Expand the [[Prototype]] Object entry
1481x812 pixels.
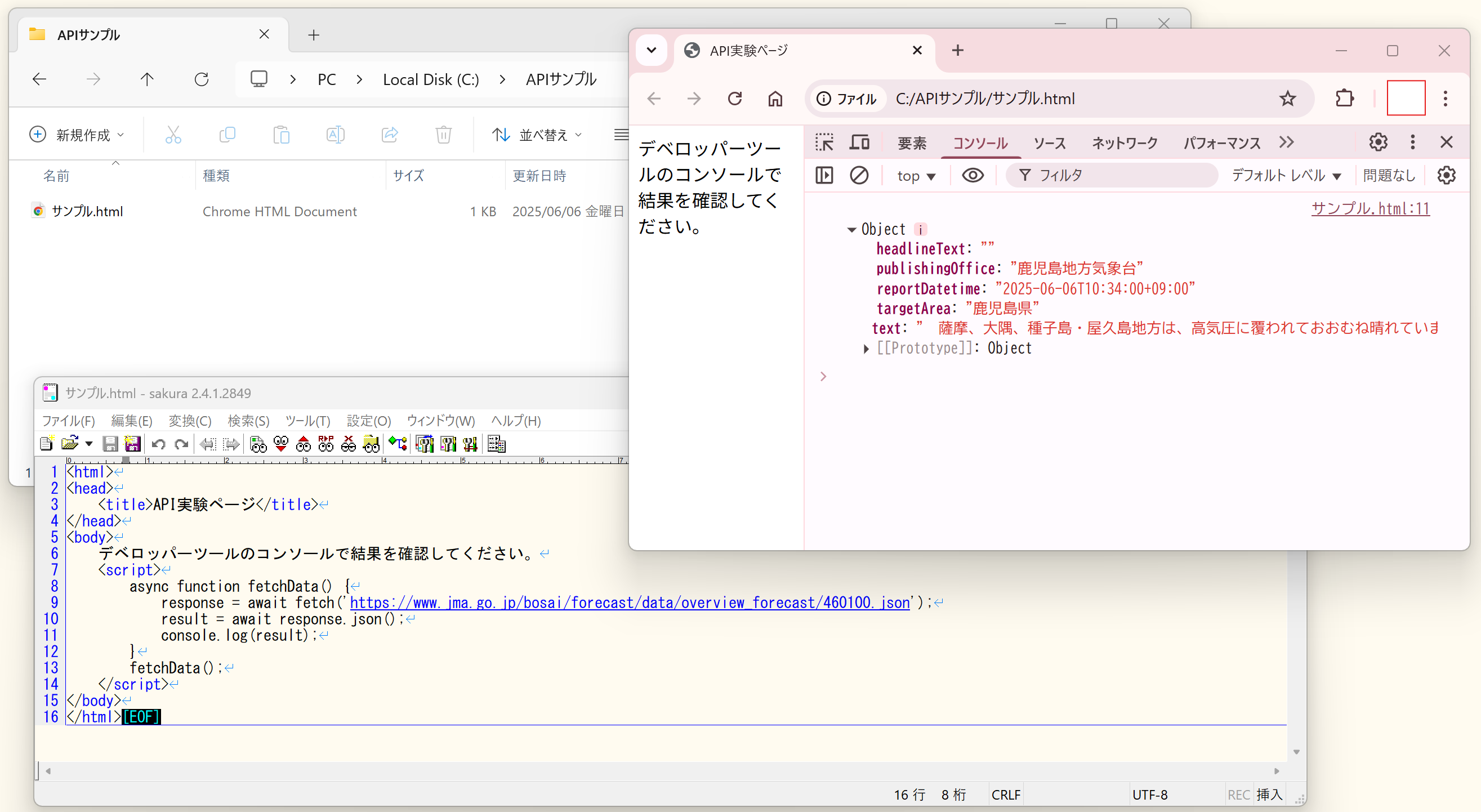tap(866, 349)
